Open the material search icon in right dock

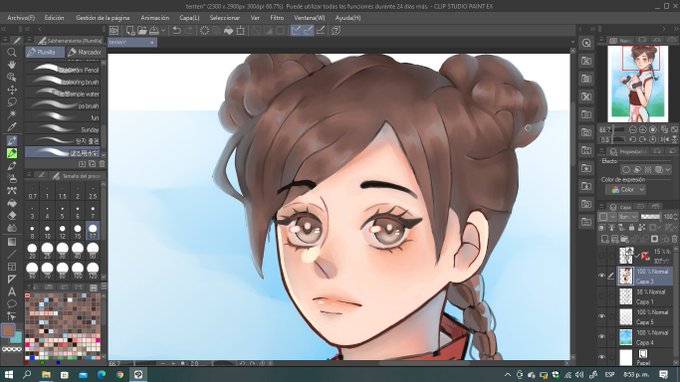click(x=586, y=43)
